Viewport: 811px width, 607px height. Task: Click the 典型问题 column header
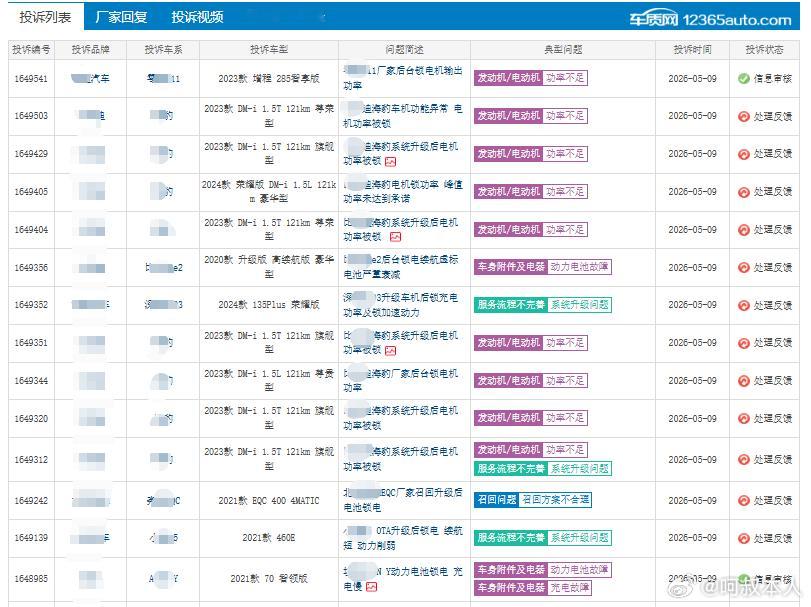[x=563, y=50]
